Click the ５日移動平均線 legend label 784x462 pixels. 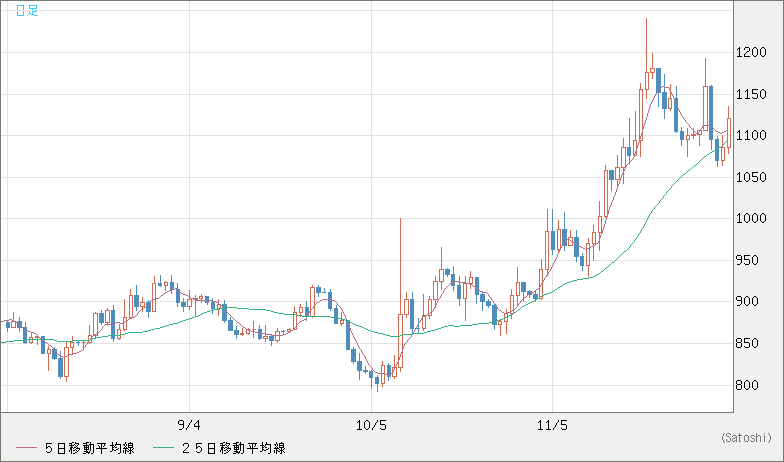coord(90,448)
